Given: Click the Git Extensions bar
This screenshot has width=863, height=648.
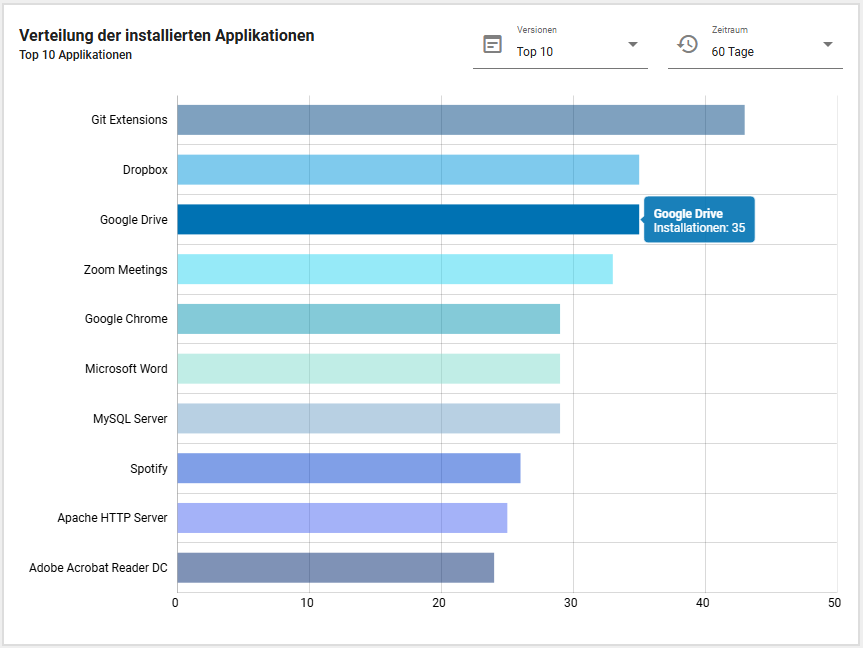Looking at the screenshot, I should pos(460,120).
